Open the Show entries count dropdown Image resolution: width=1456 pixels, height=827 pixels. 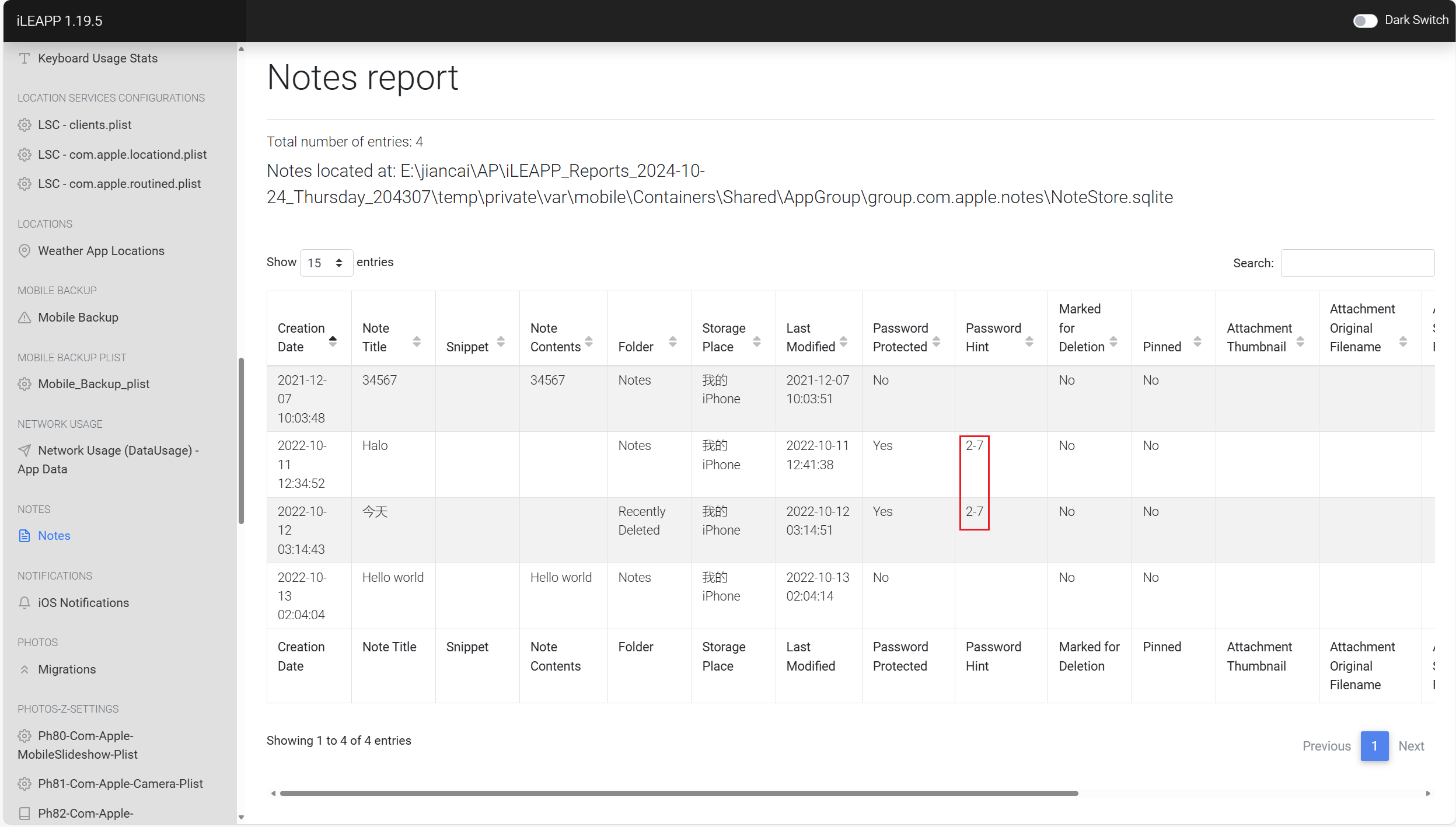326,263
